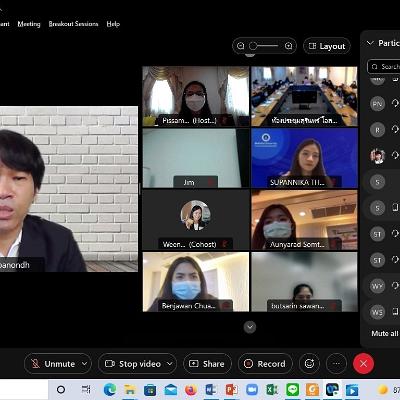
Task: Click the zoom in magnifier icon
Action: click(x=289, y=46)
